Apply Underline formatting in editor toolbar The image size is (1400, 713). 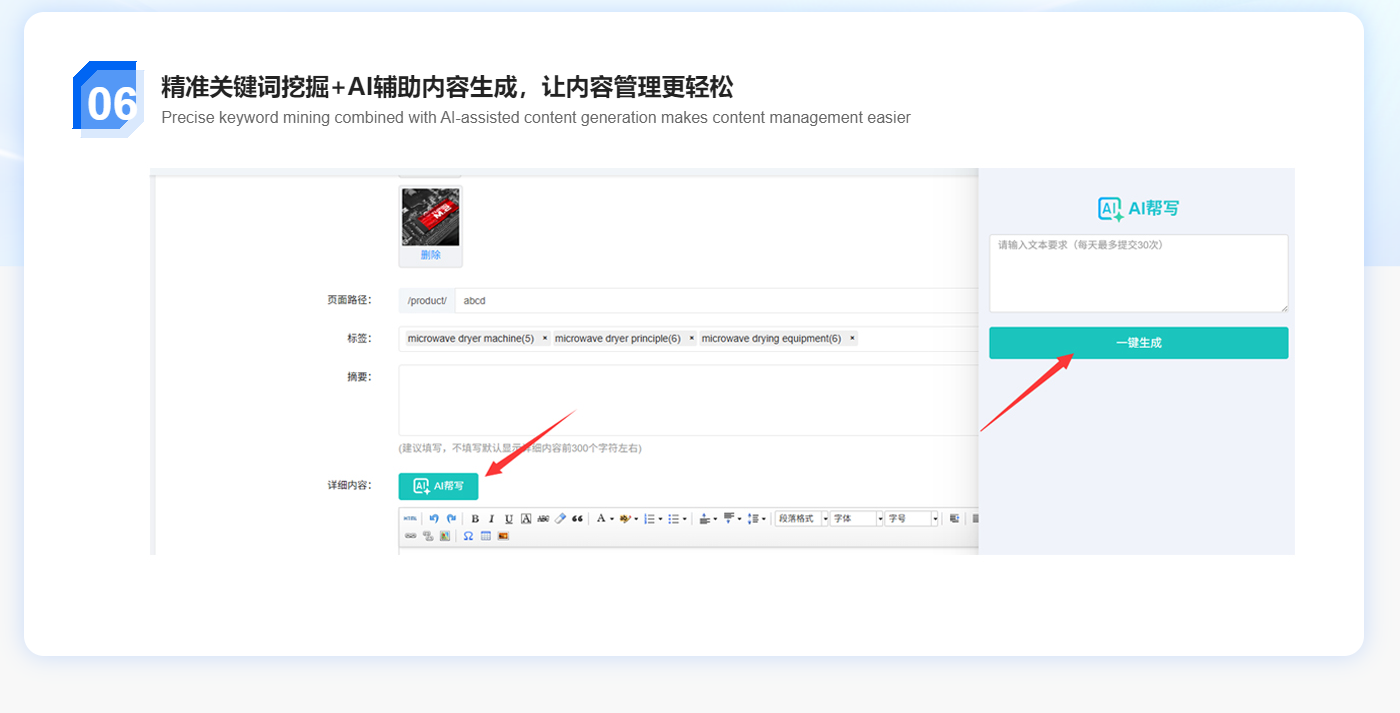508,519
